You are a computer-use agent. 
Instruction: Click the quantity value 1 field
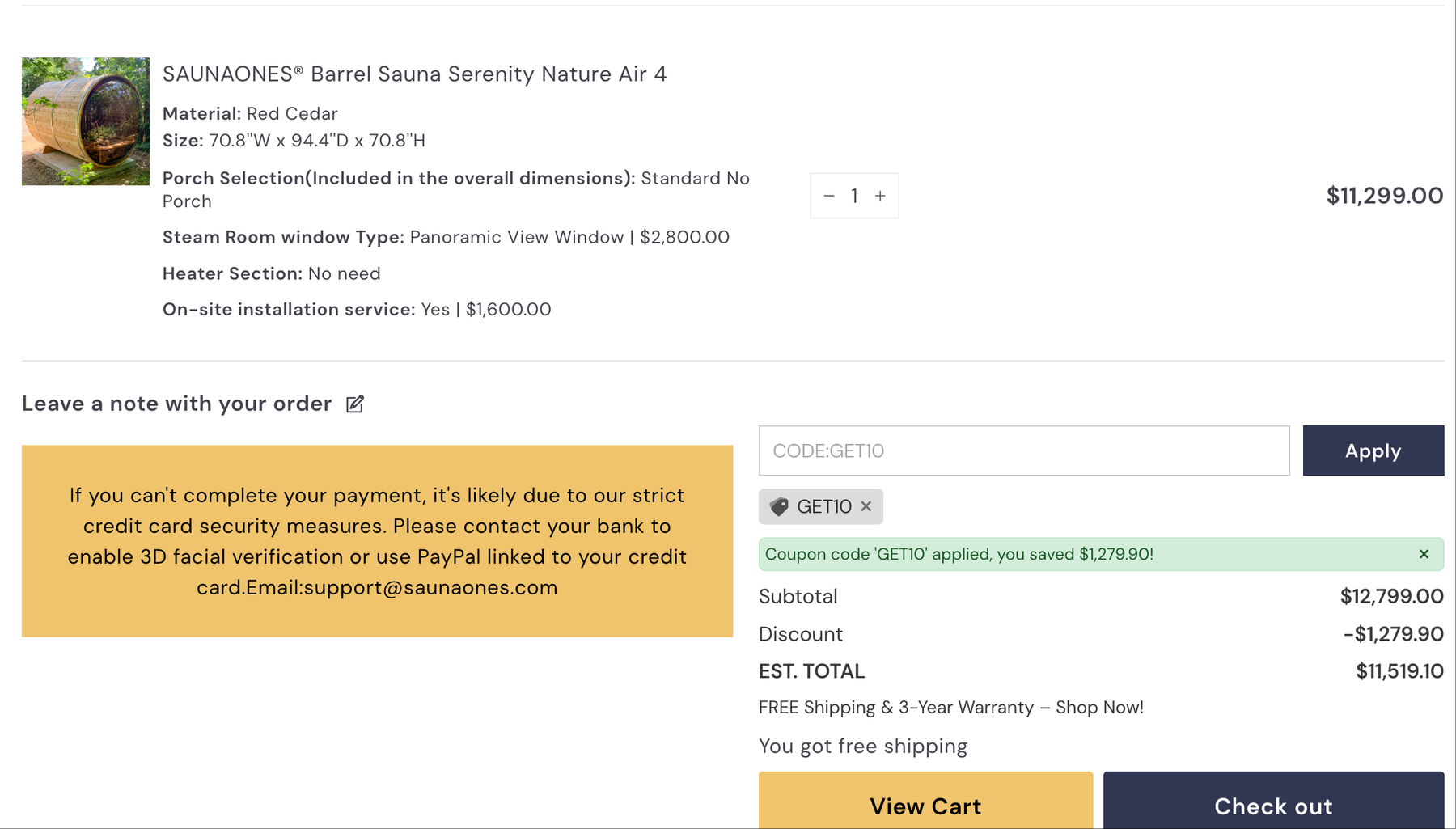(854, 196)
